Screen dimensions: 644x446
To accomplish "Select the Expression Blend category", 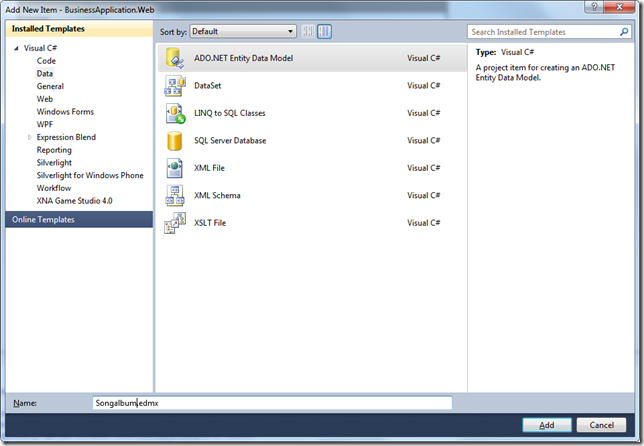I will [66, 137].
